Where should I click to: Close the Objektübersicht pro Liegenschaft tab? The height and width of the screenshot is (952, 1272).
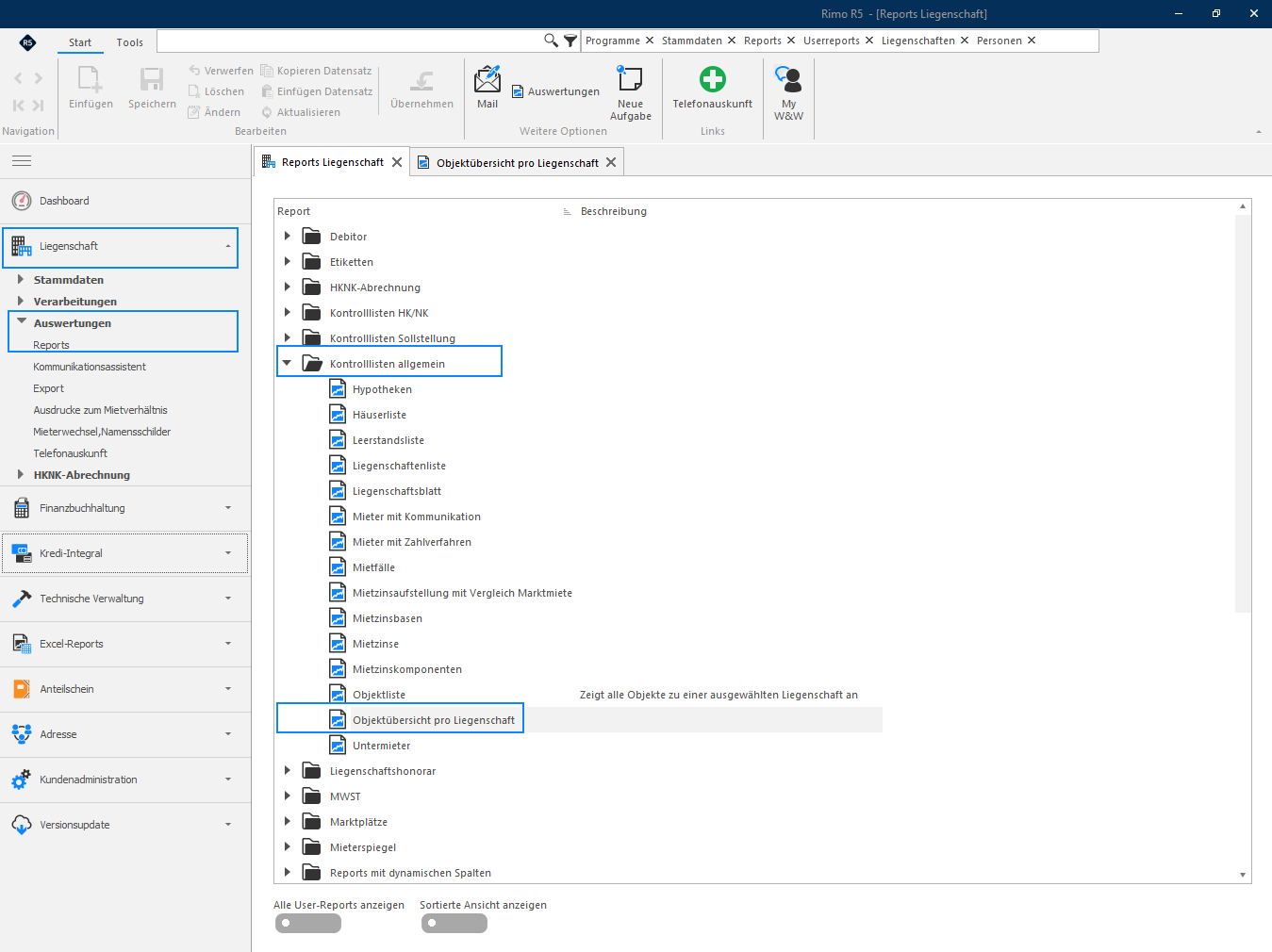[611, 162]
